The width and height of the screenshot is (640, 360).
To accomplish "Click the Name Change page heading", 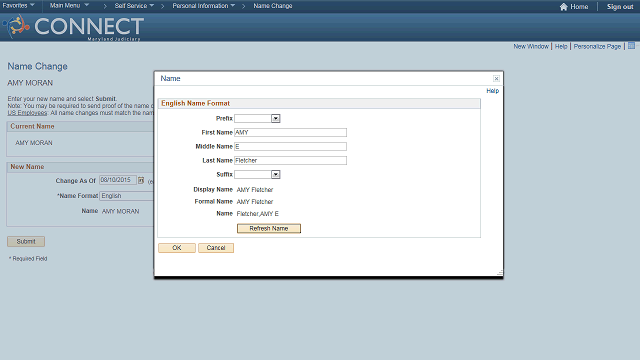I will pos(38,66).
